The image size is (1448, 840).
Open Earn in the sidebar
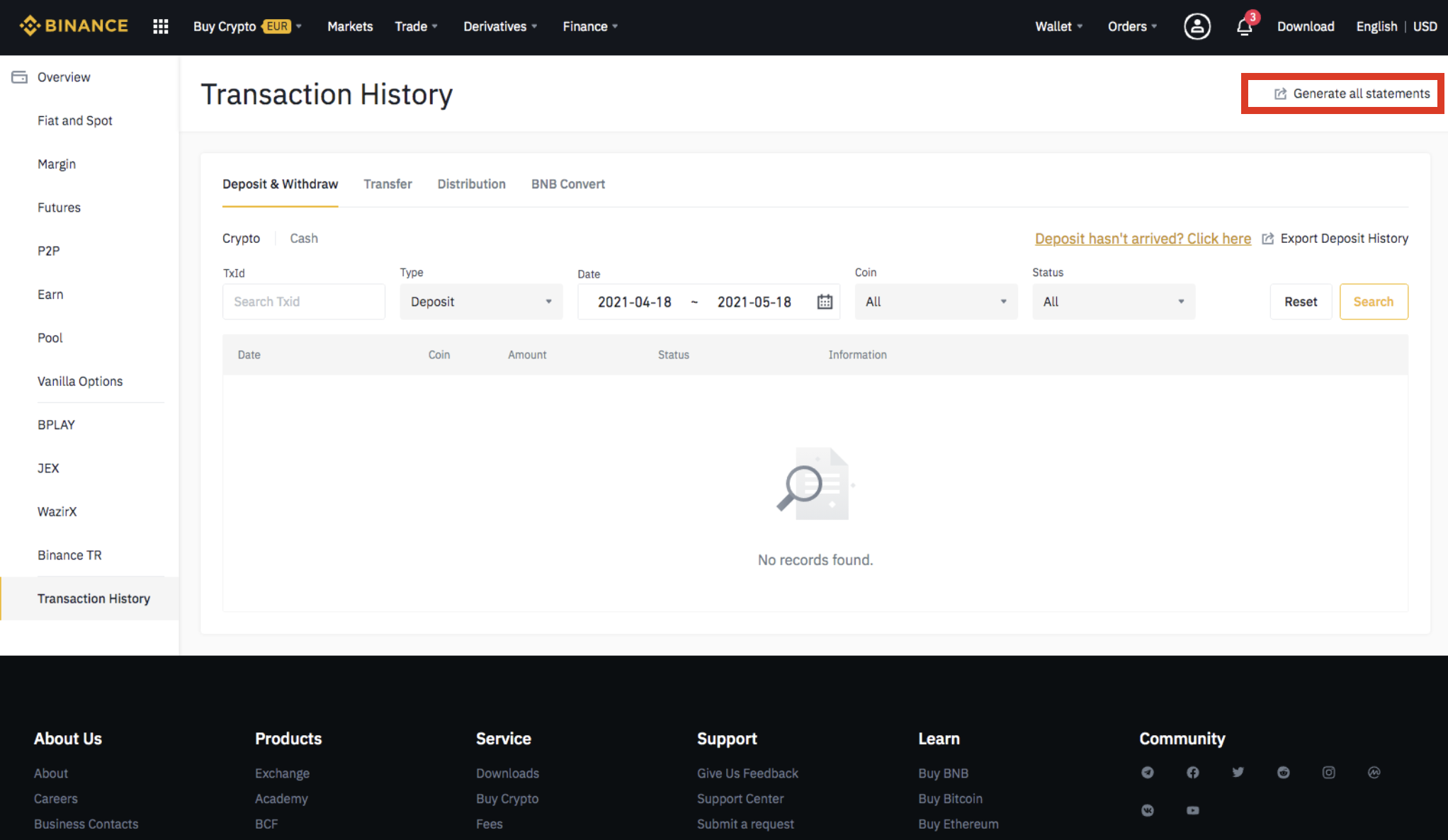(50, 294)
